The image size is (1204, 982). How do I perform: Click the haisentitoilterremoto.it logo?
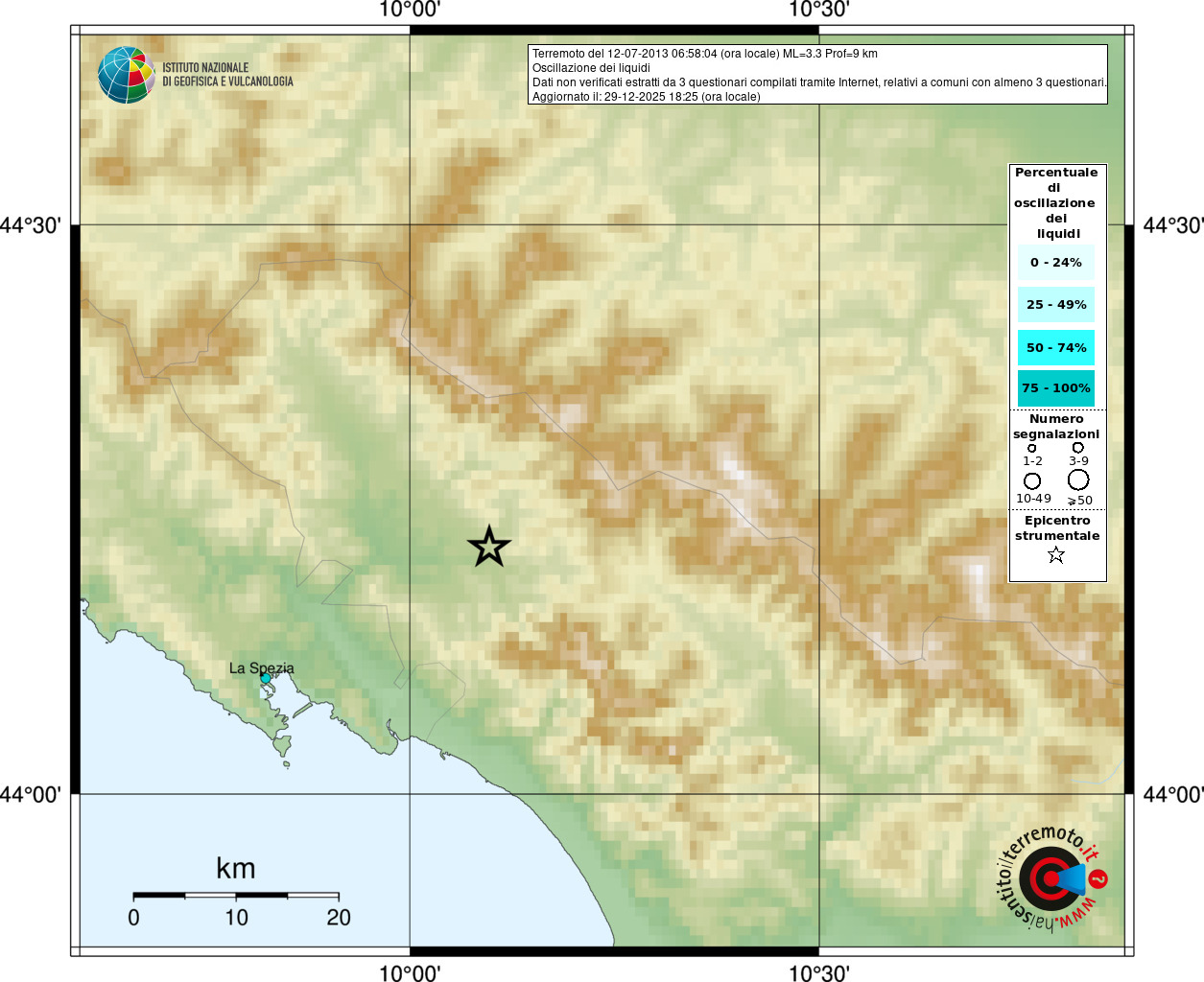[x=1052, y=877]
